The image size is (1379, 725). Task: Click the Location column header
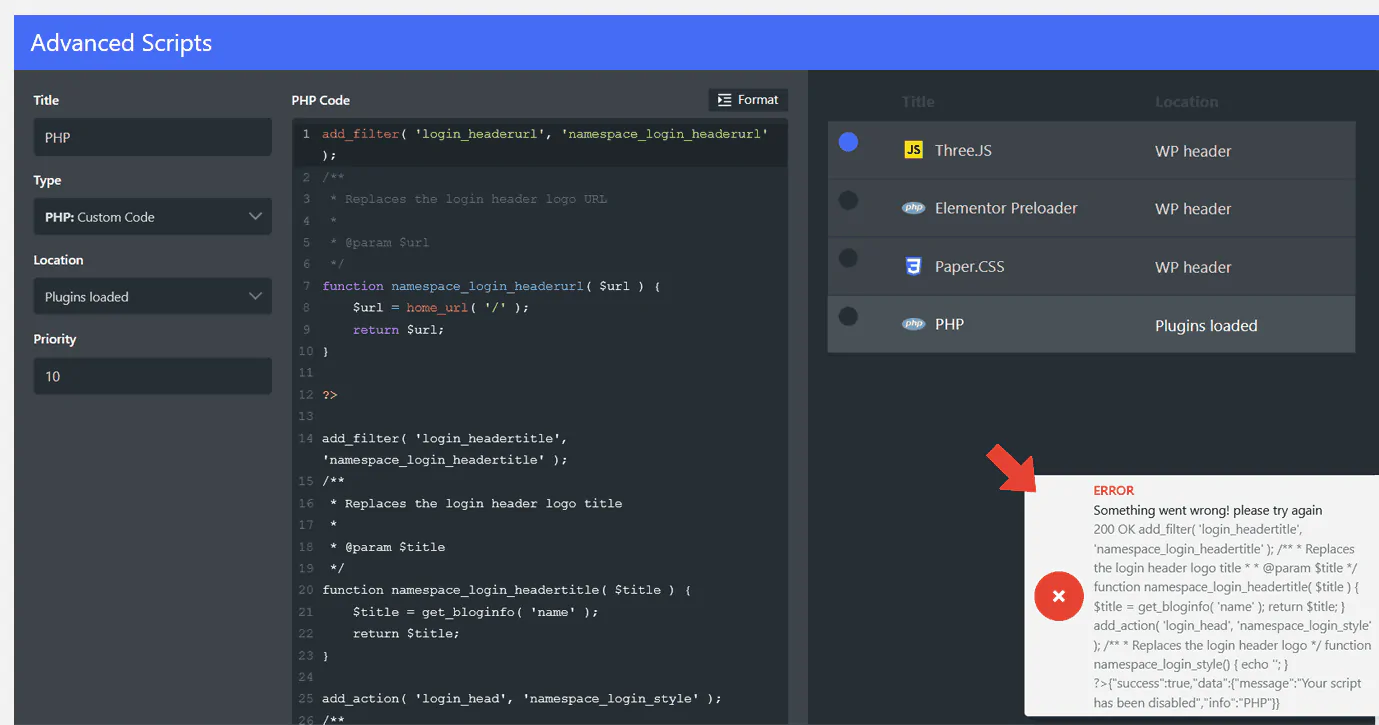pyautogui.click(x=1186, y=102)
